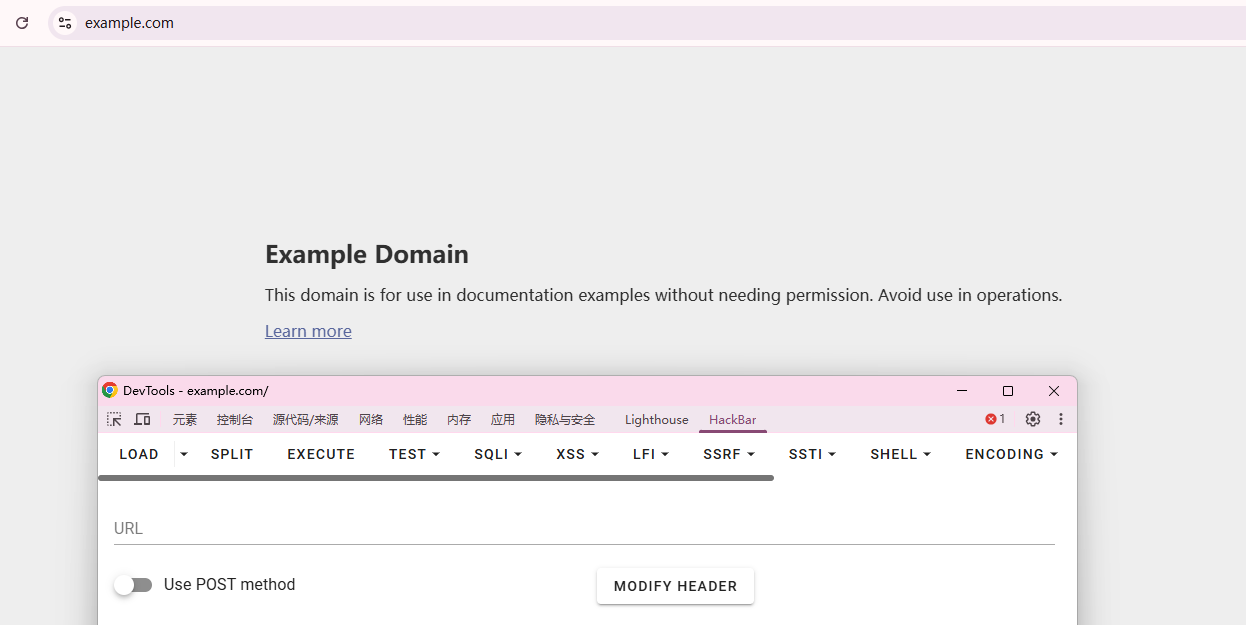Switch to the Lighthouse tab

click(657, 420)
